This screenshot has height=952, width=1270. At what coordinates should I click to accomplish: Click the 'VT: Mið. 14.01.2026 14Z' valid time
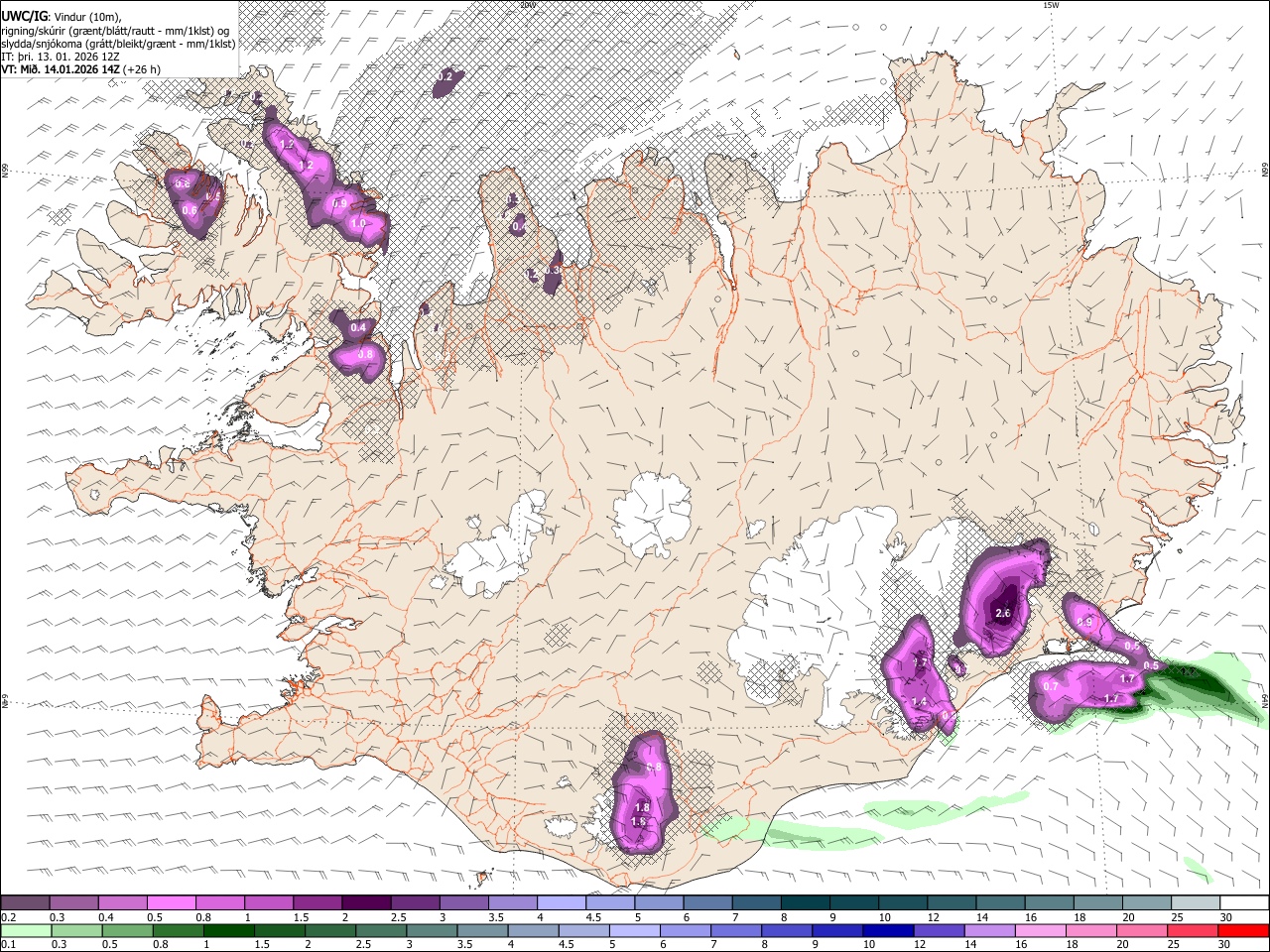tap(61, 69)
